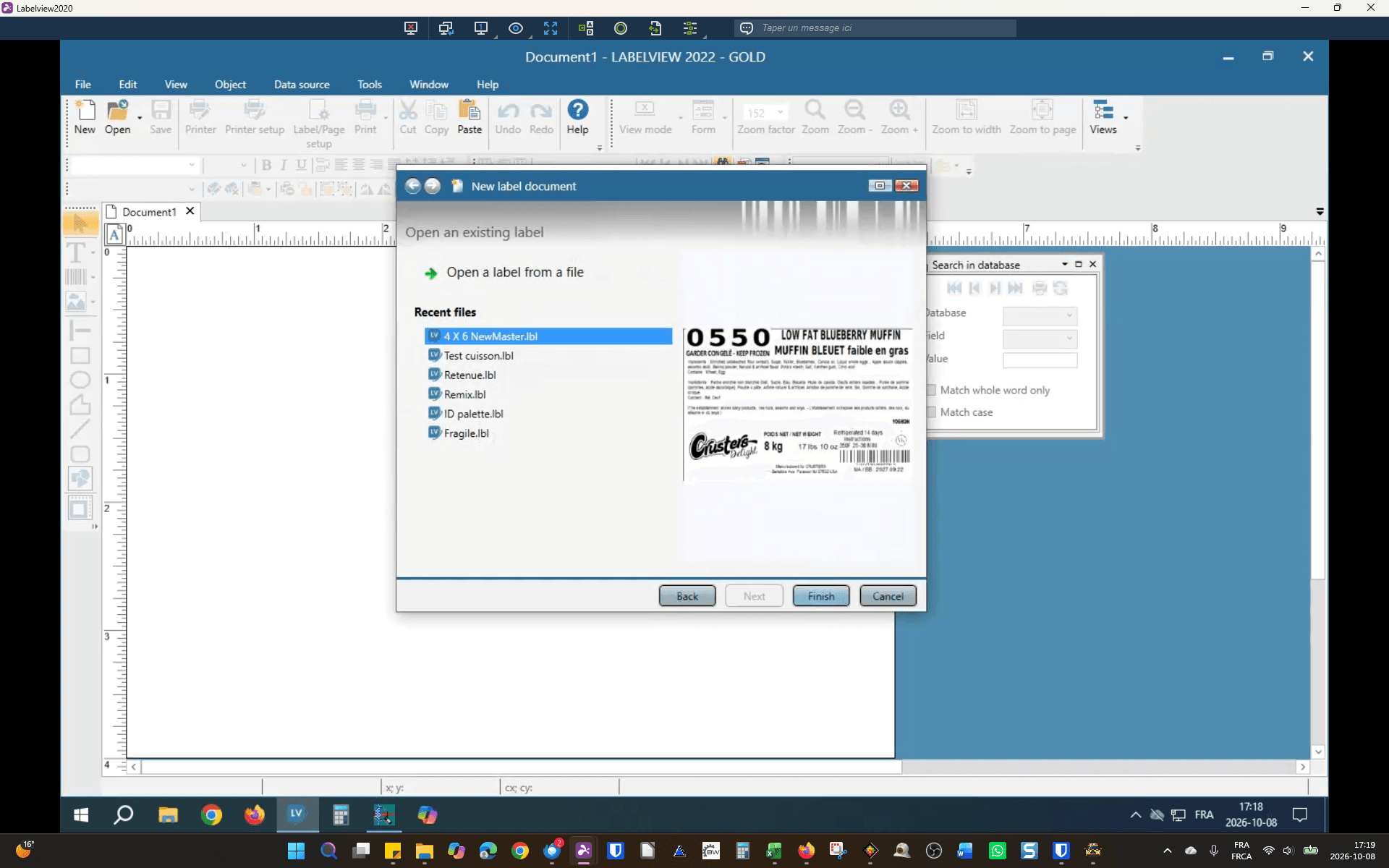Click the Finish button
The height and width of the screenshot is (868, 1389).
click(x=821, y=596)
